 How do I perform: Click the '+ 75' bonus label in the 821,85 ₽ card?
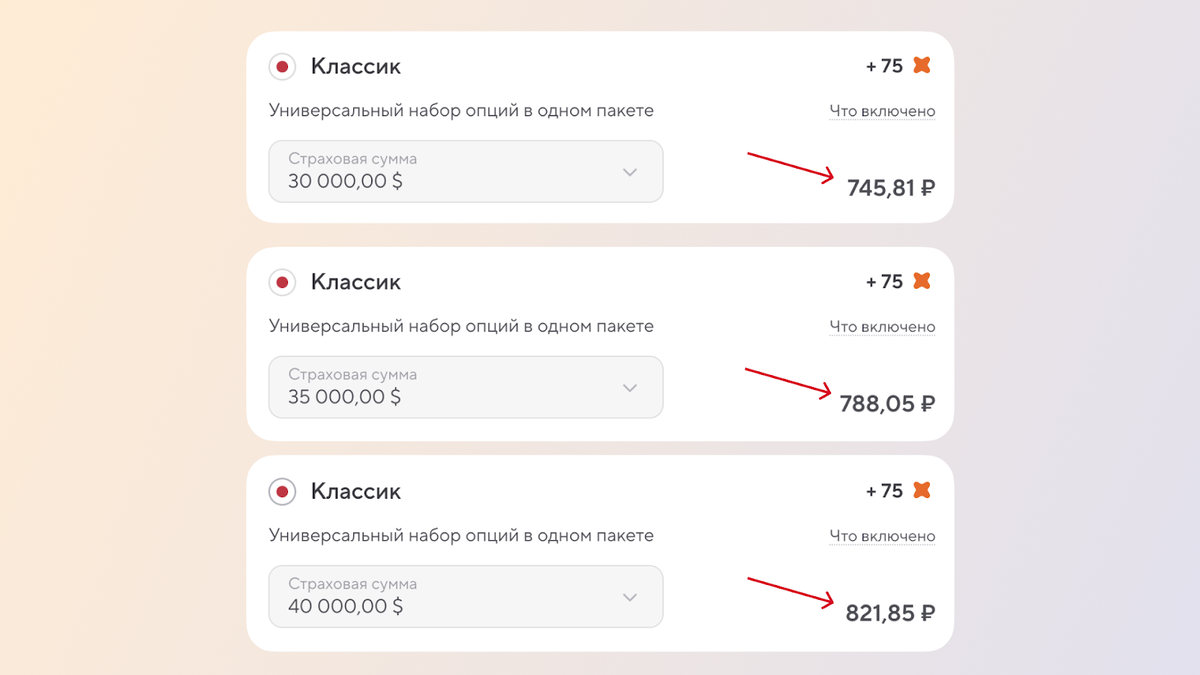coord(884,491)
